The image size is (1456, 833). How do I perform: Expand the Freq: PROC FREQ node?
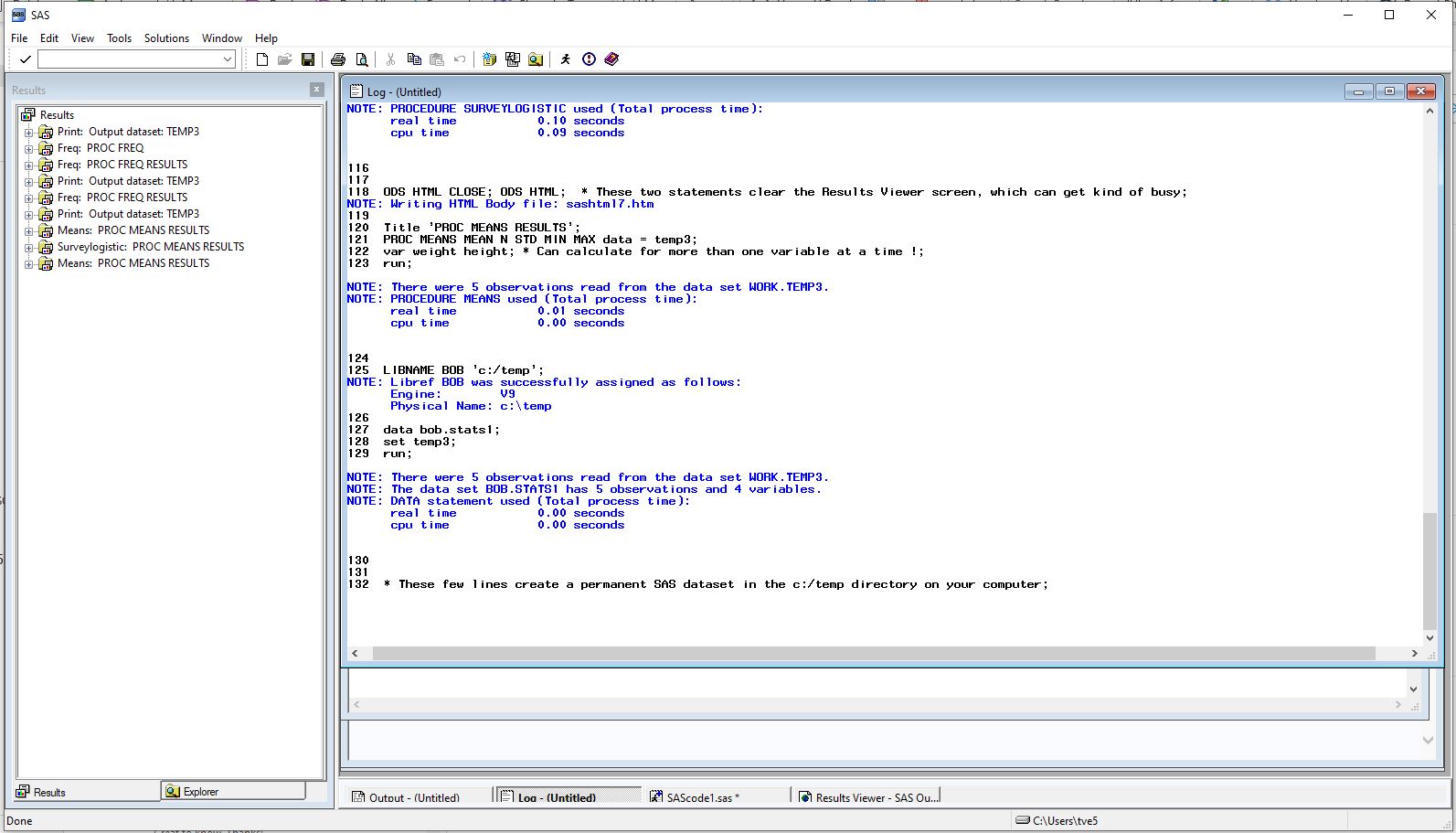[28, 149]
